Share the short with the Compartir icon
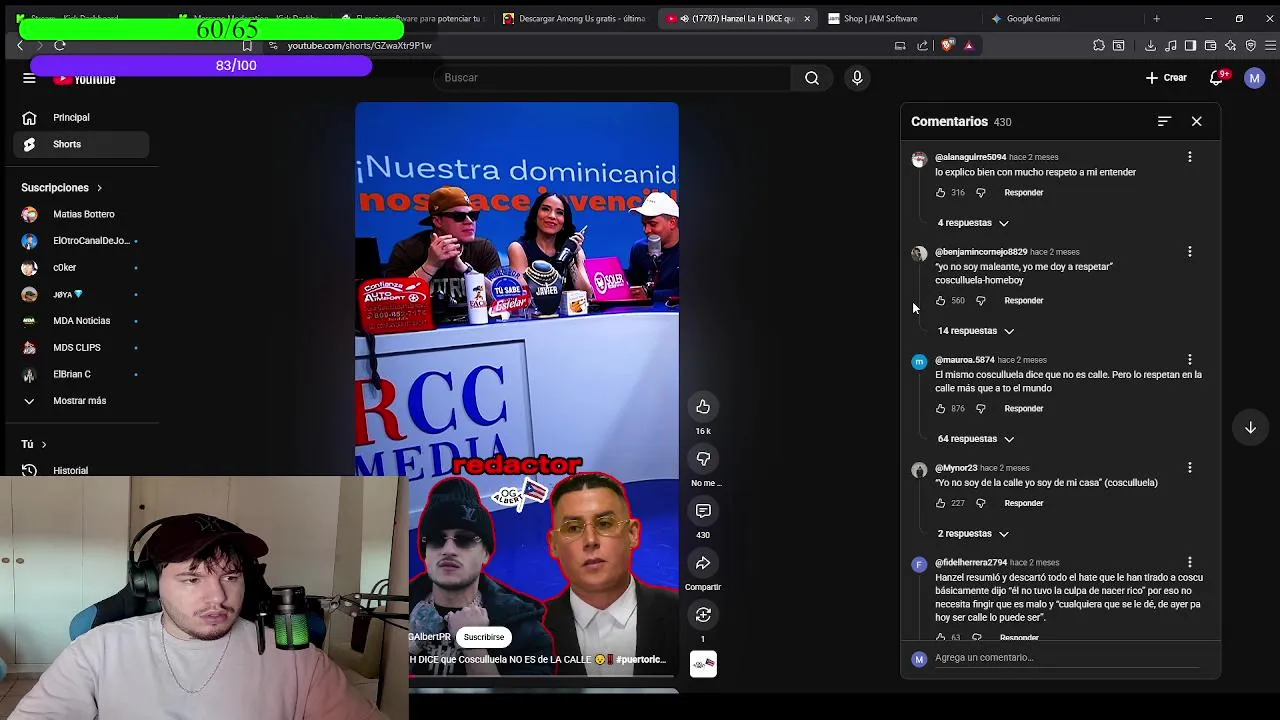The width and height of the screenshot is (1280, 720). click(x=703, y=563)
